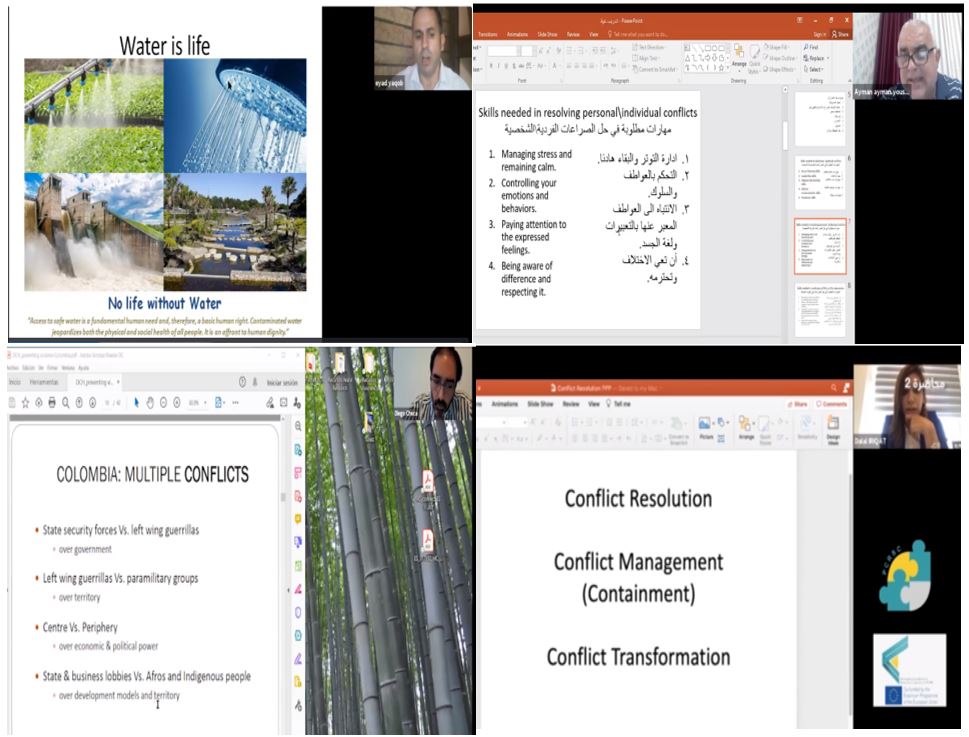Click Quick Styles in the Arabic skills PowerPoint
The height and width of the screenshot is (737, 969).
(x=755, y=59)
